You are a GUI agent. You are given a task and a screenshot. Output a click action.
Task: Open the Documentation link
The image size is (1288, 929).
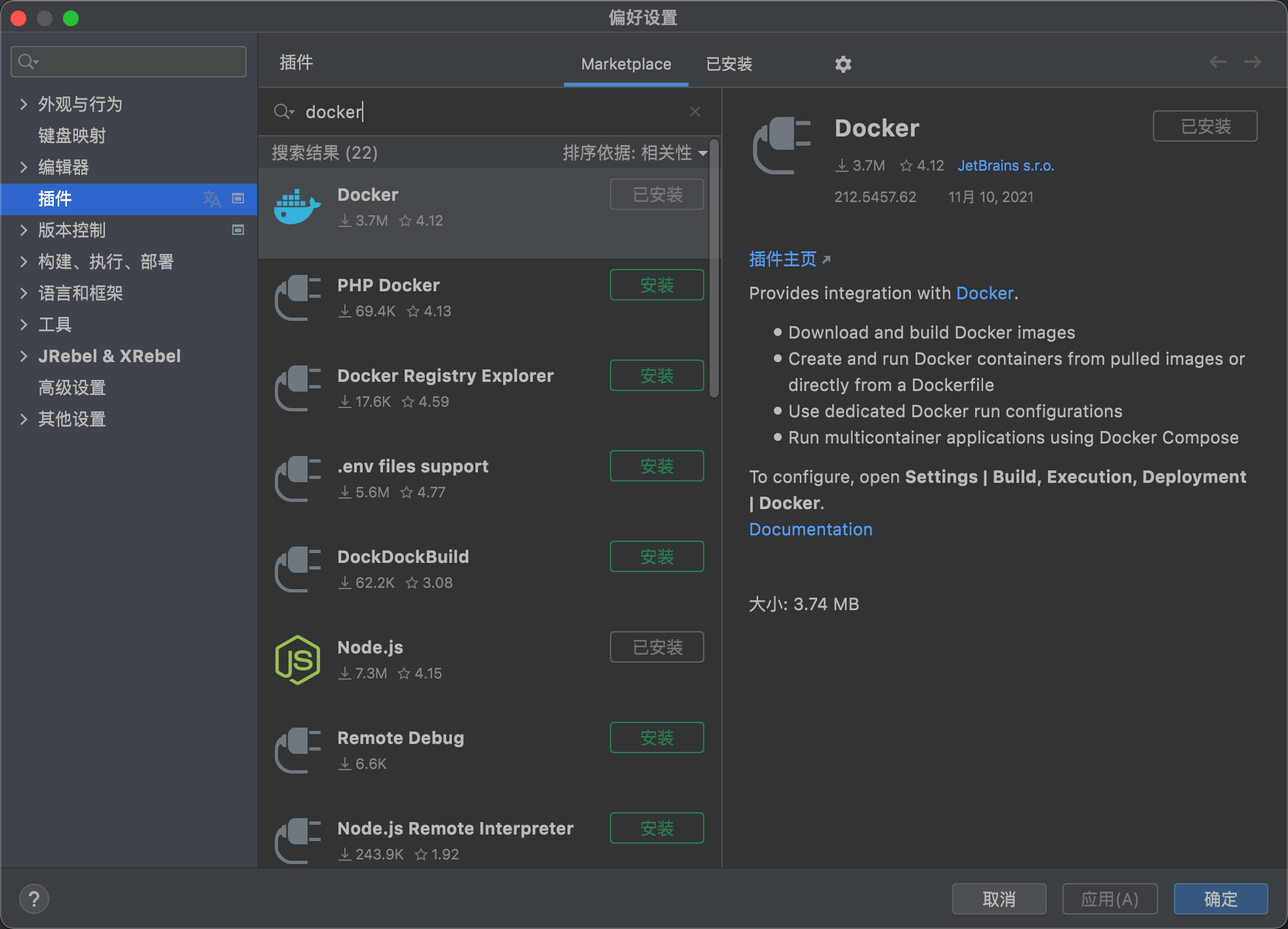[811, 529]
